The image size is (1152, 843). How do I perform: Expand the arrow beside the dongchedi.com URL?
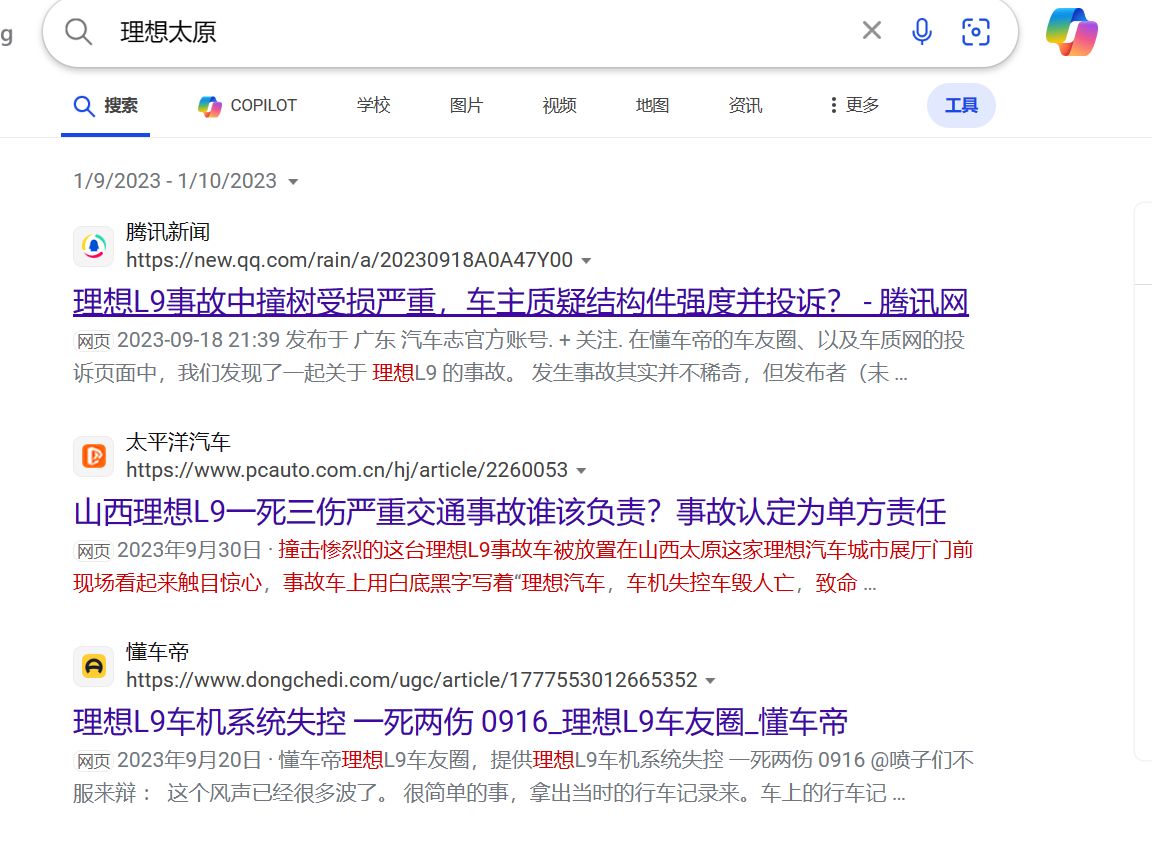pyautogui.click(x=710, y=681)
